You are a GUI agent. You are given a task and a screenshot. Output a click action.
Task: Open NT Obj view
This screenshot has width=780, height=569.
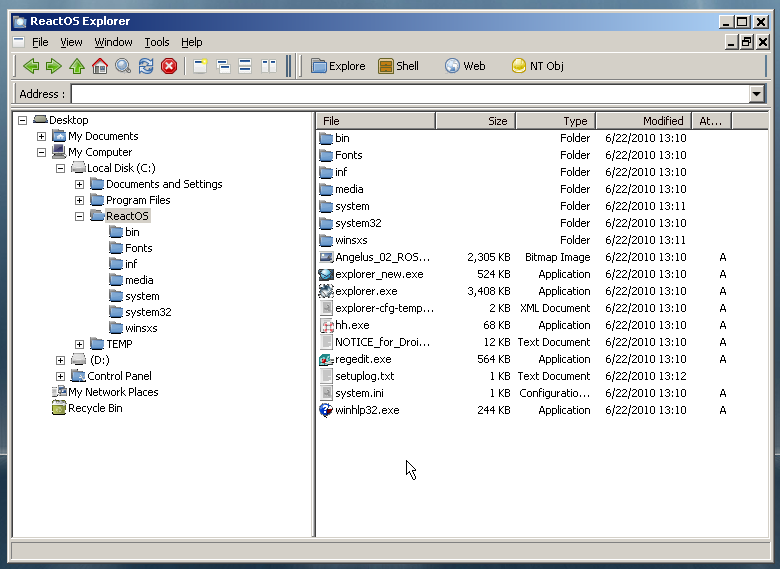click(537, 66)
